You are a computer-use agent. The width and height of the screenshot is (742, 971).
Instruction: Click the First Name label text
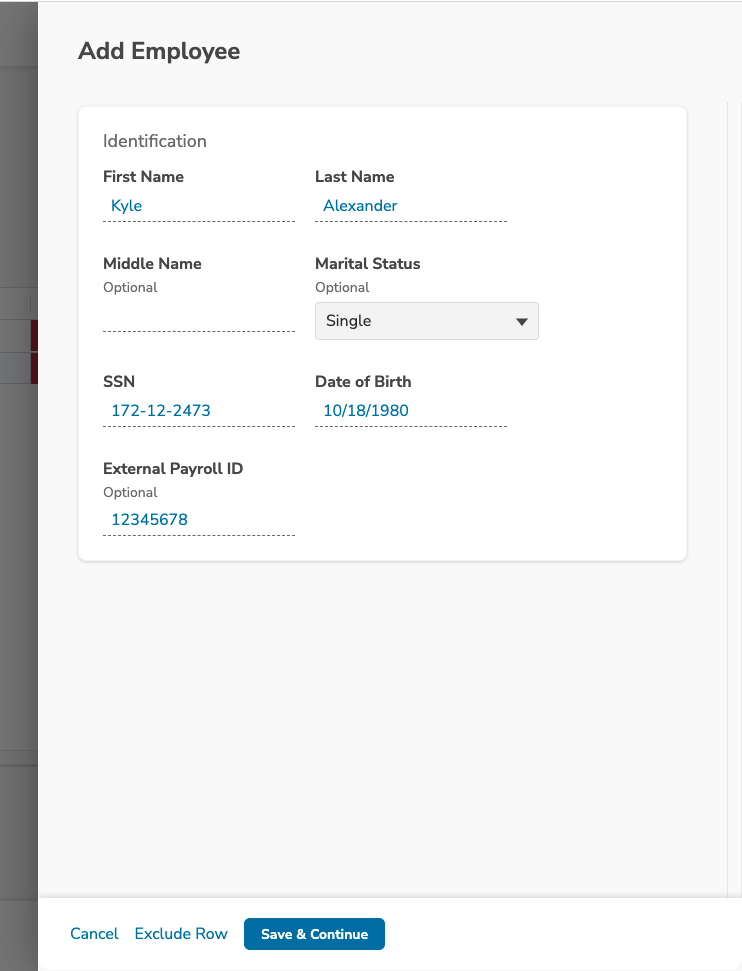(x=143, y=176)
